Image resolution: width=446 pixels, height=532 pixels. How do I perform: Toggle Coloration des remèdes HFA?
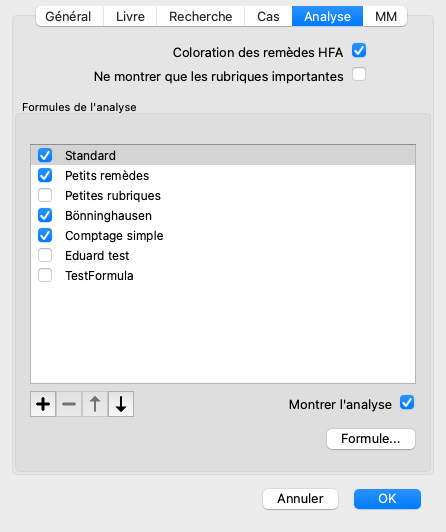[x=359, y=51]
